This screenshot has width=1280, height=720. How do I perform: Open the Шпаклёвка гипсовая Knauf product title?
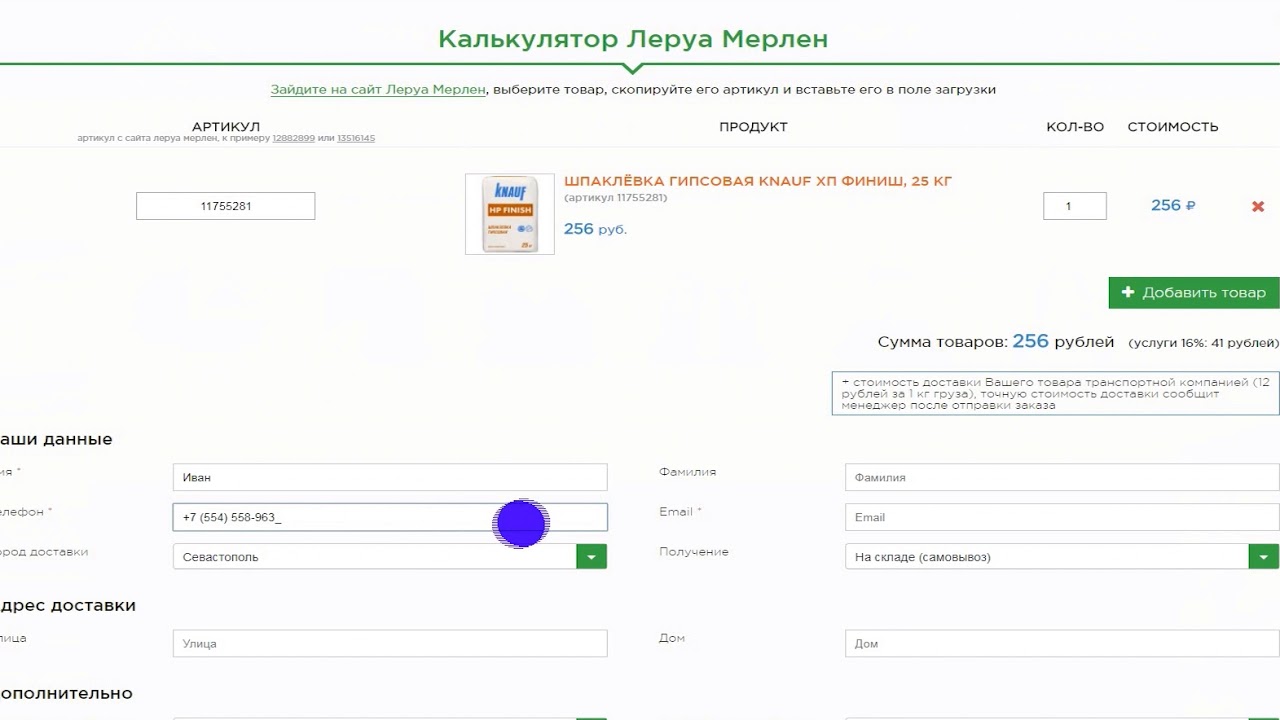coord(758,181)
